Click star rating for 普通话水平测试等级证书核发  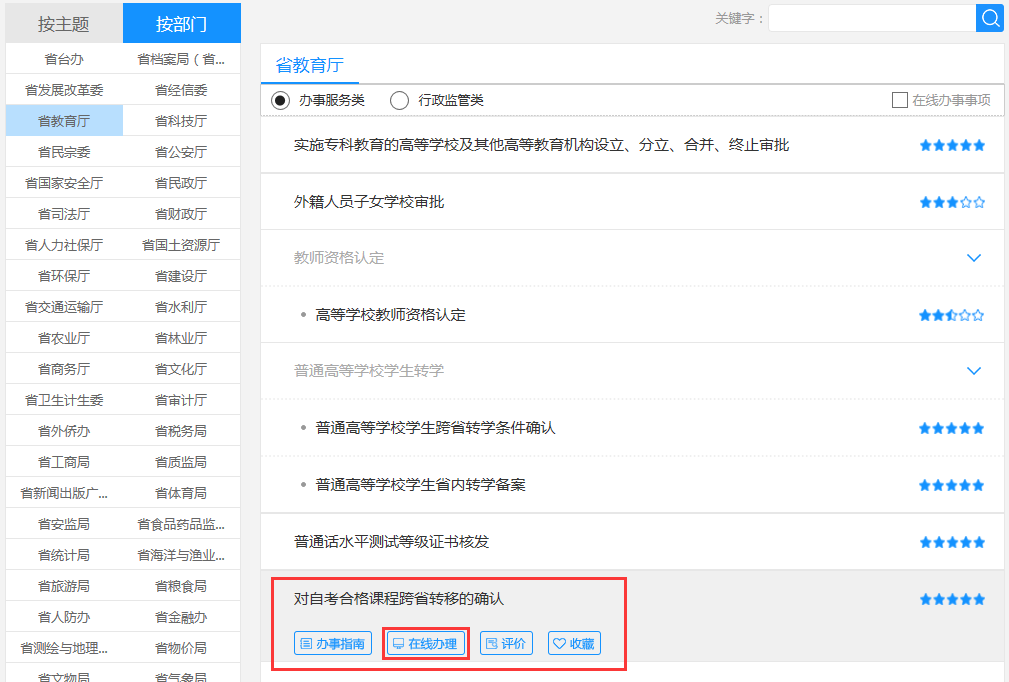(952, 542)
